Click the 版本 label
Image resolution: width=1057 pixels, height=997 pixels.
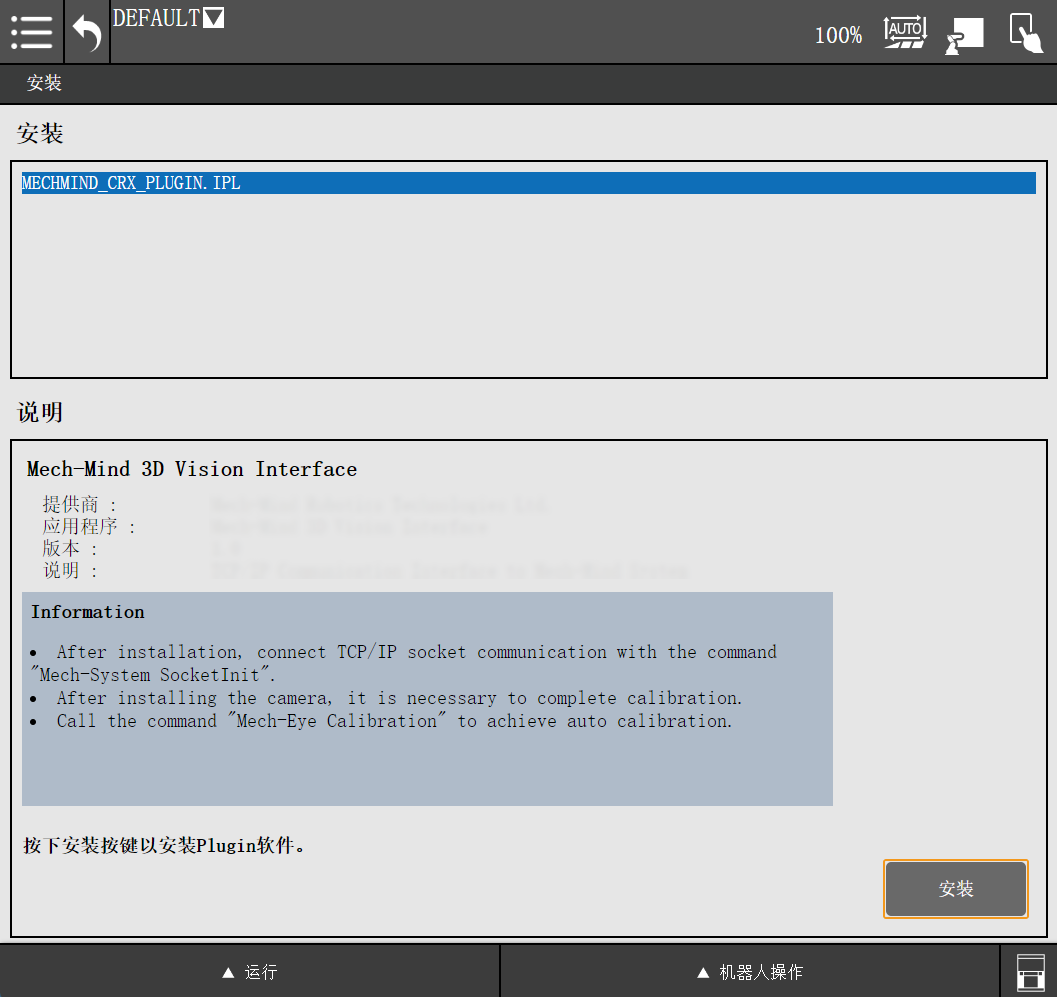[x=70, y=549]
